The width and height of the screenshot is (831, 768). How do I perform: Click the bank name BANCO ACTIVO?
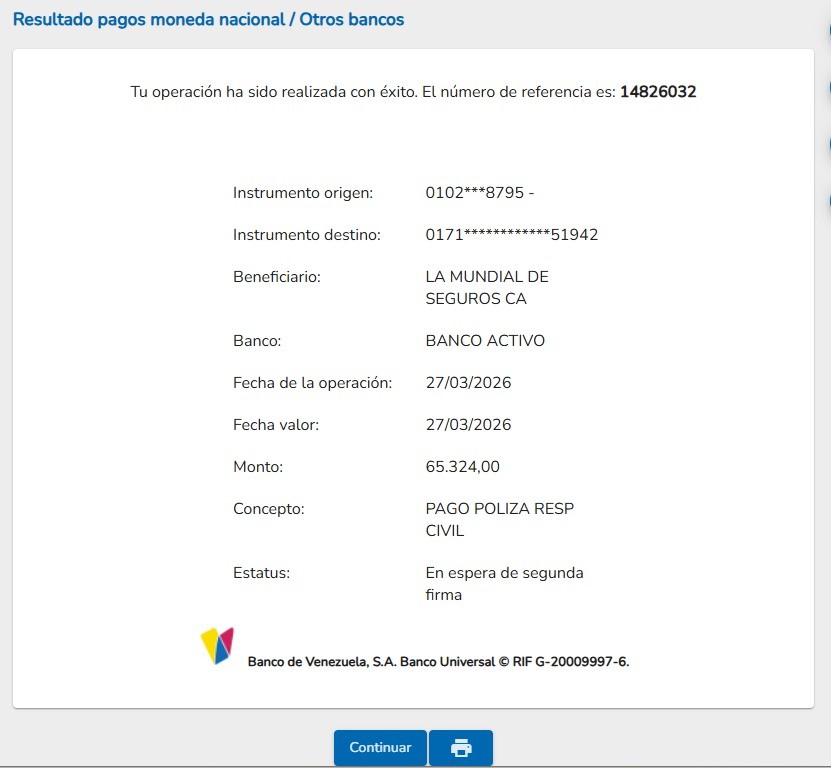point(485,341)
